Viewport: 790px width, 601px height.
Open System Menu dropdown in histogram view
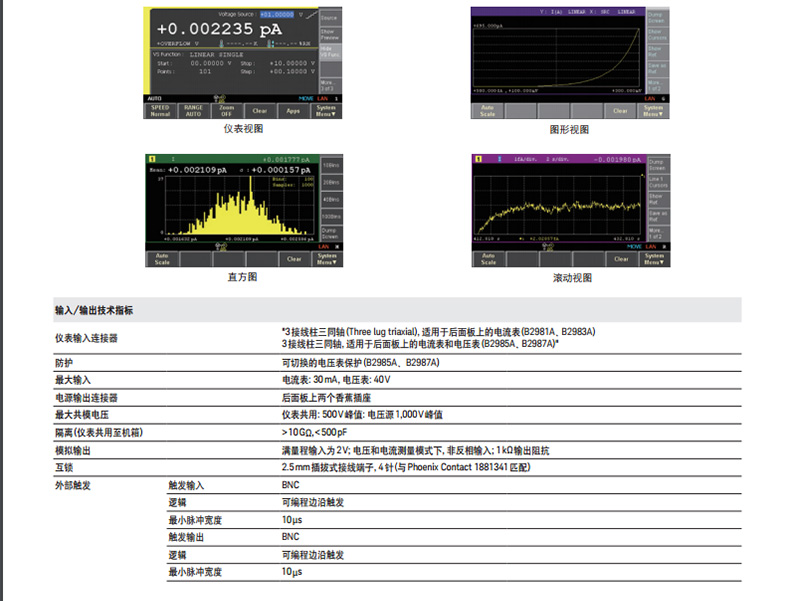point(326,258)
